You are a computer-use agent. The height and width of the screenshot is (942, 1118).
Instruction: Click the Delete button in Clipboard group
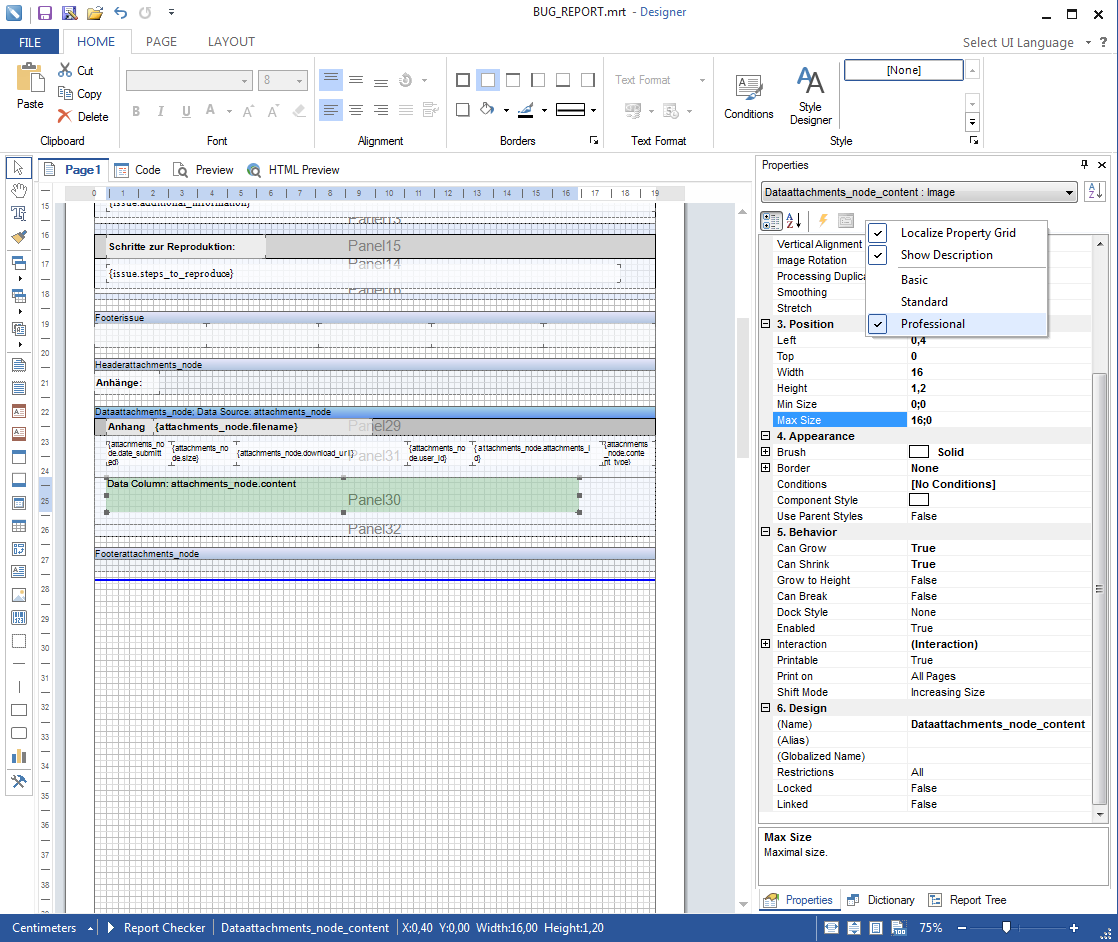click(x=83, y=116)
